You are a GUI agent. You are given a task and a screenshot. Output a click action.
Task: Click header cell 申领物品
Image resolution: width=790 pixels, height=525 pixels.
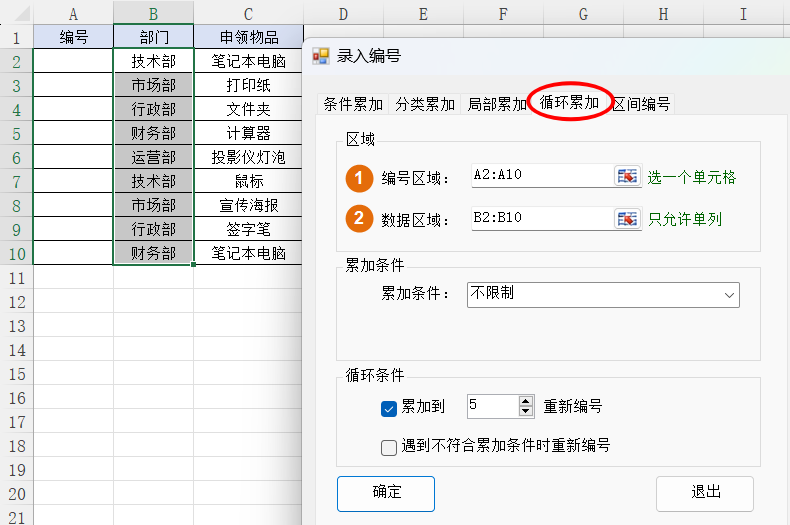click(248, 37)
